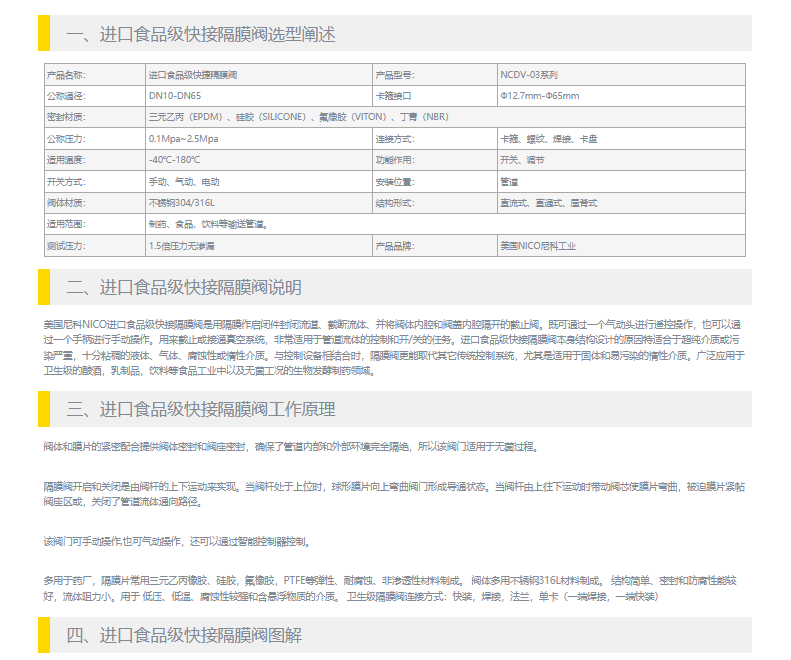
Task: Click the DN10-DN65 nominal diameter cell
Action: pos(175,96)
